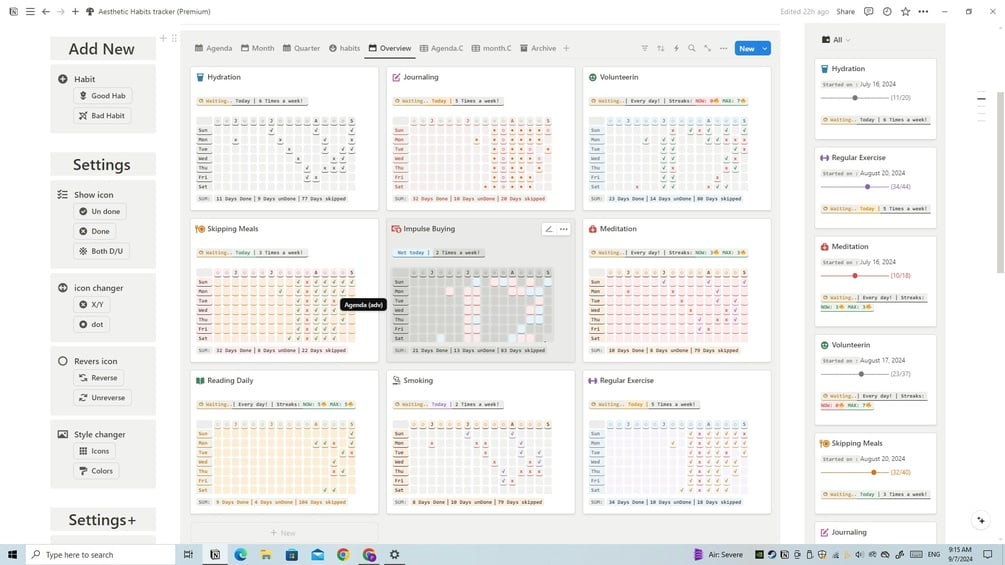
Task: Go back with the left arrow
Action: (46, 12)
